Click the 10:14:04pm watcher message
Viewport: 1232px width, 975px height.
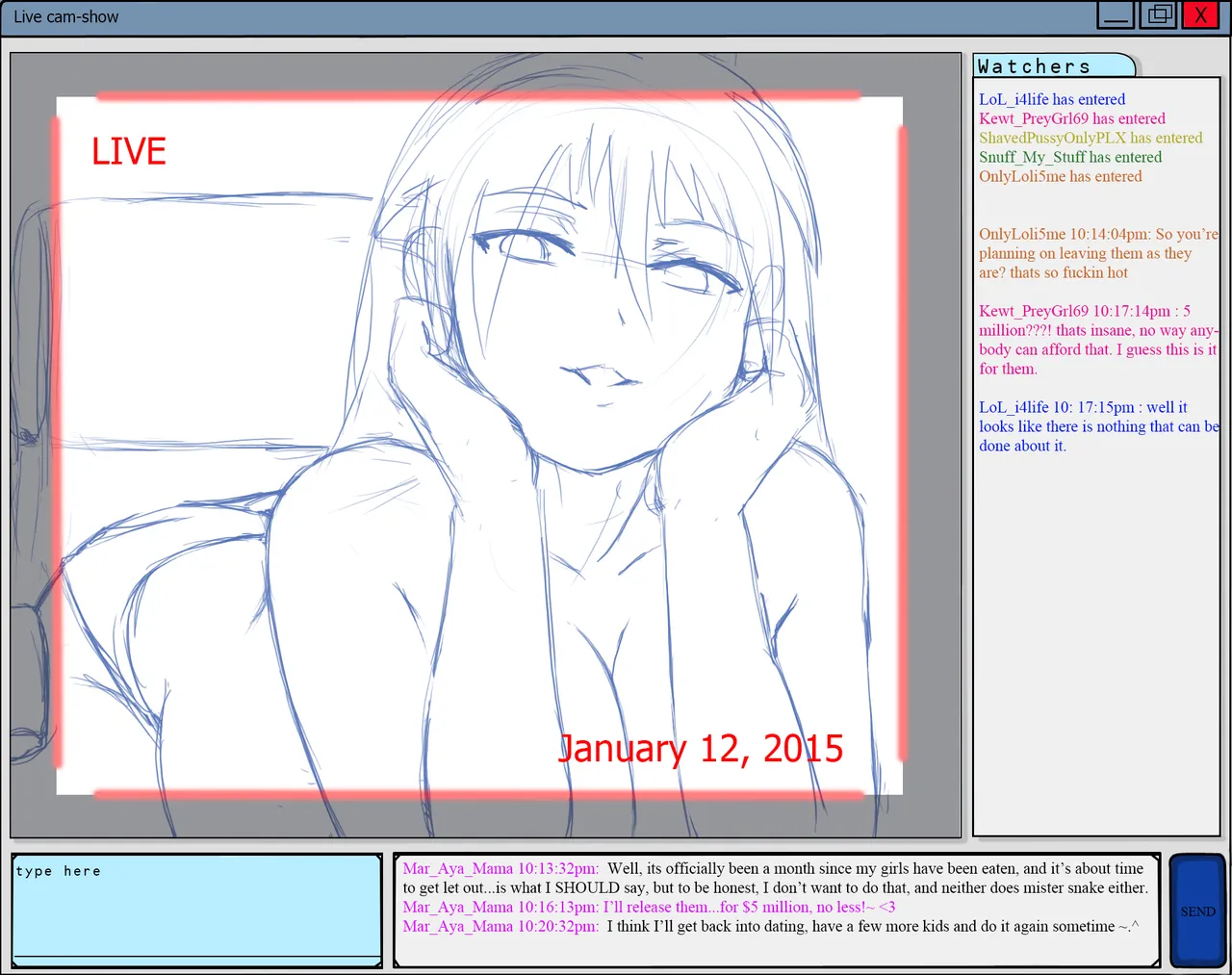coord(1098,253)
